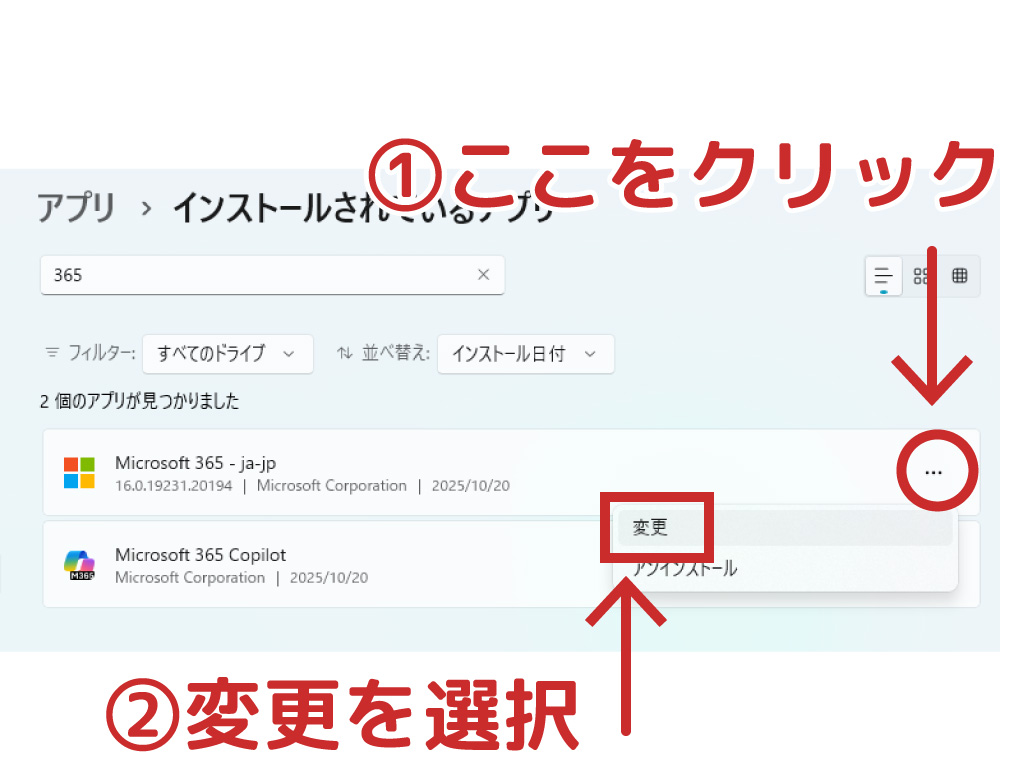The width and height of the screenshot is (1011, 777).
Task: Switch to grid view layout icon
Action: coord(921,276)
